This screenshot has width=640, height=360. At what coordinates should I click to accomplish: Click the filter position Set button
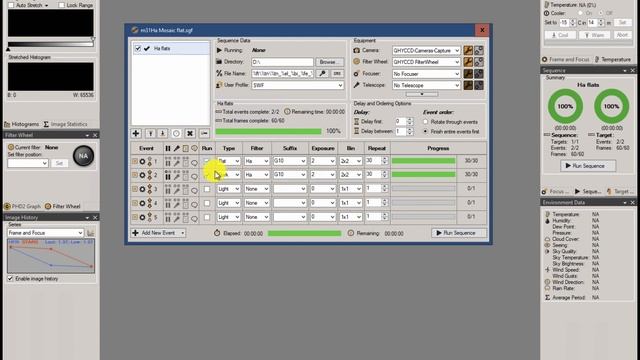click(x=59, y=163)
